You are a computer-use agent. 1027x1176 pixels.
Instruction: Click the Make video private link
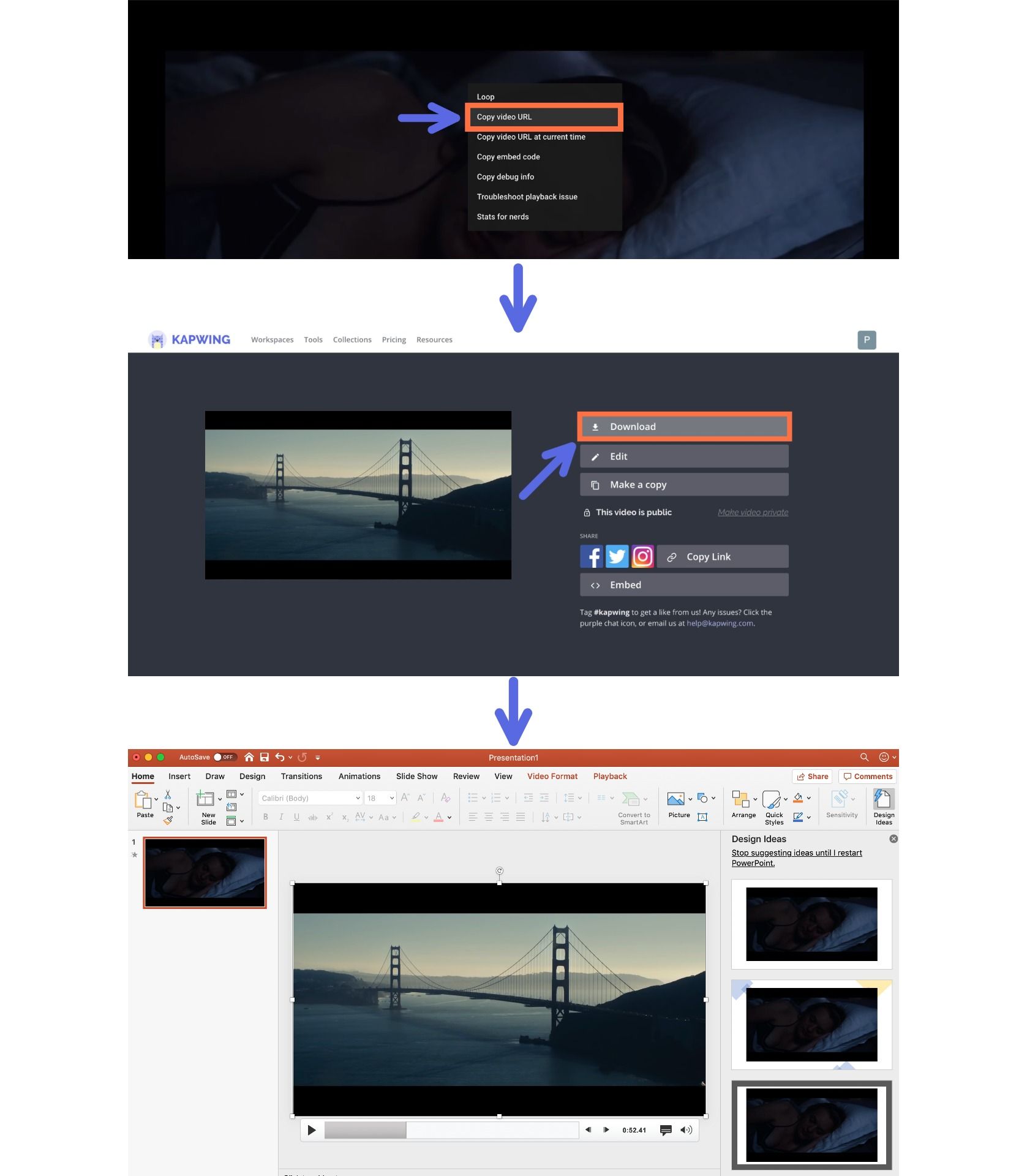(753, 513)
